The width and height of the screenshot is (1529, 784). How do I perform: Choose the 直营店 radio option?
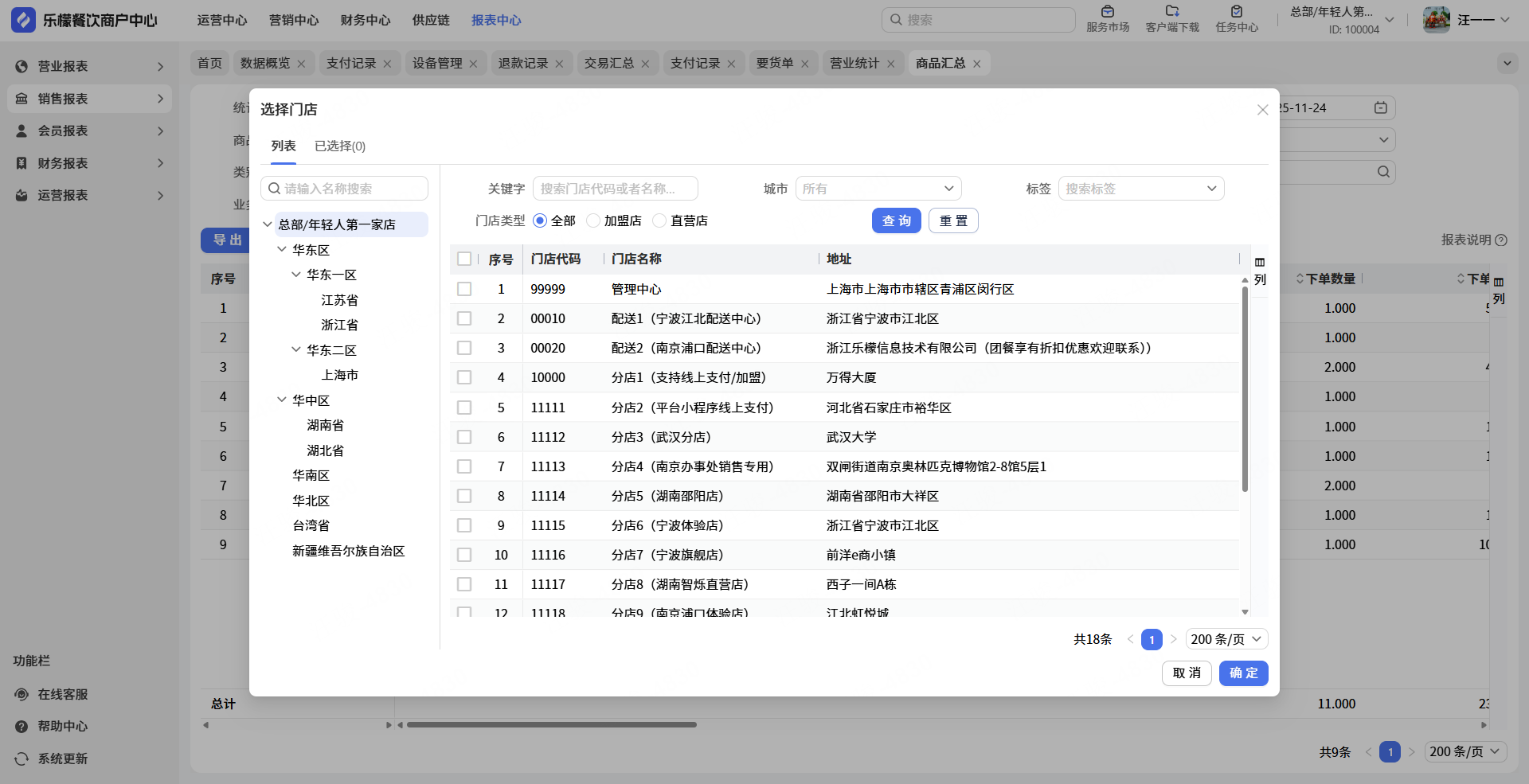[659, 220]
